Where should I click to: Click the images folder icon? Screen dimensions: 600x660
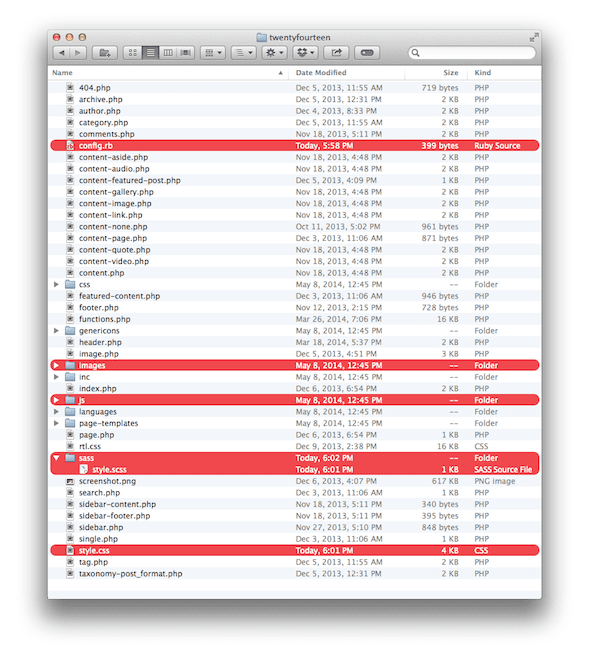[x=70, y=365]
